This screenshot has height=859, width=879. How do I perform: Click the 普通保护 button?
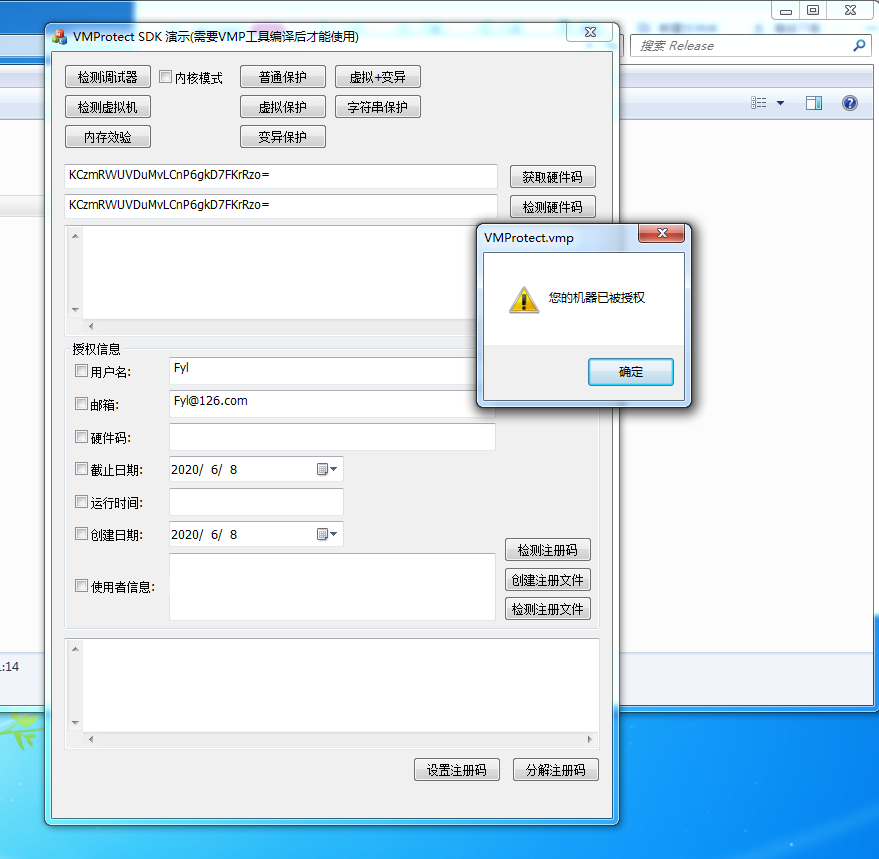[x=283, y=77]
